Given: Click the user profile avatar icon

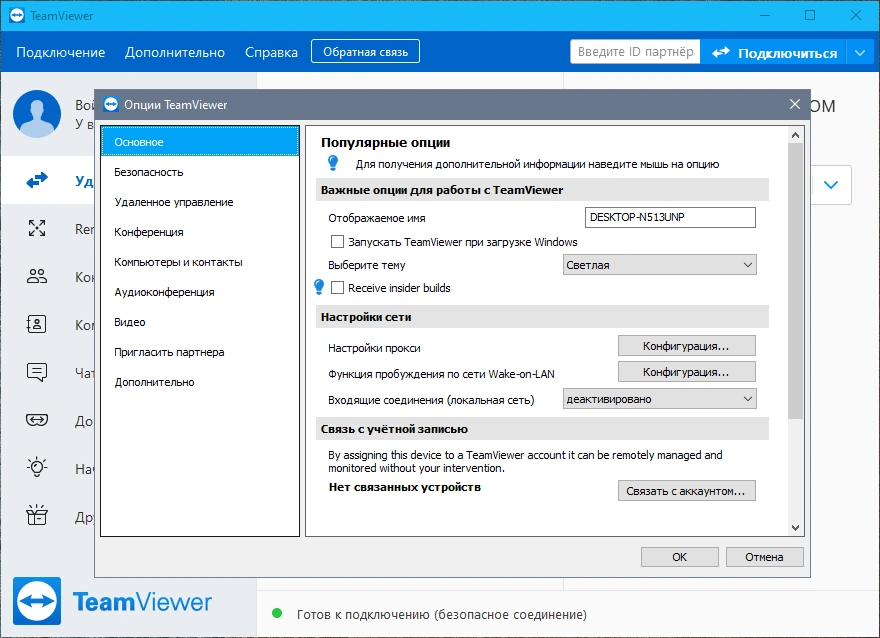Looking at the screenshot, I should [37, 114].
